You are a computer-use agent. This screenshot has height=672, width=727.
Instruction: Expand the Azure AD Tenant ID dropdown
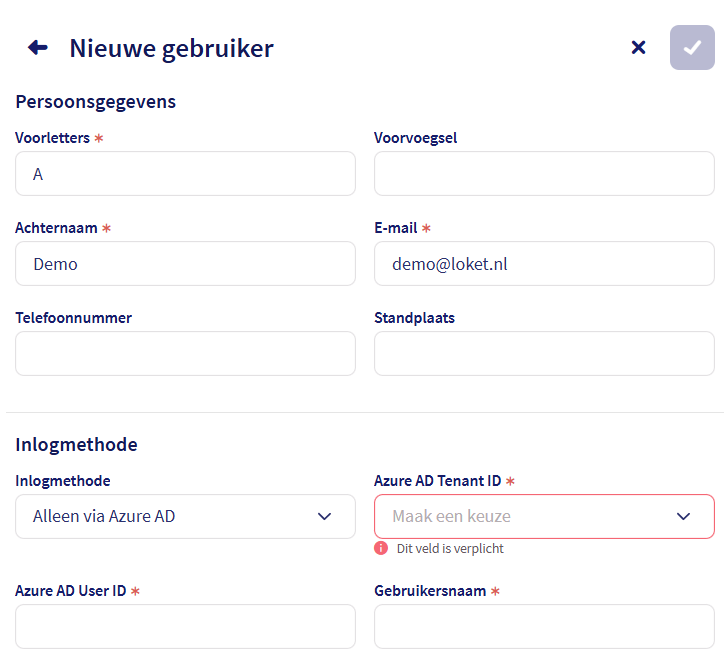coord(544,516)
